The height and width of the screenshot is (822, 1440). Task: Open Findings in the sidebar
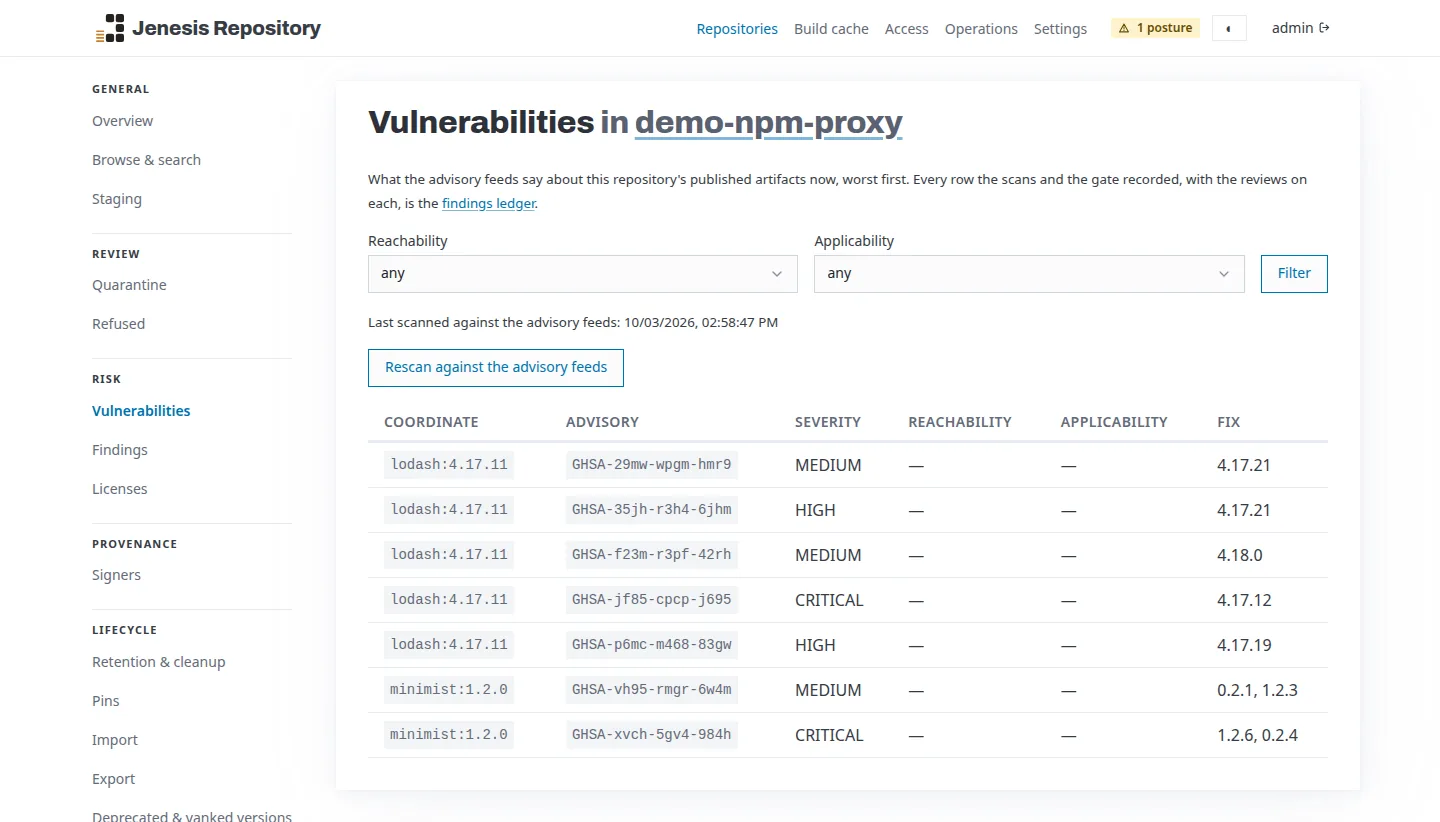click(x=120, y=450)
